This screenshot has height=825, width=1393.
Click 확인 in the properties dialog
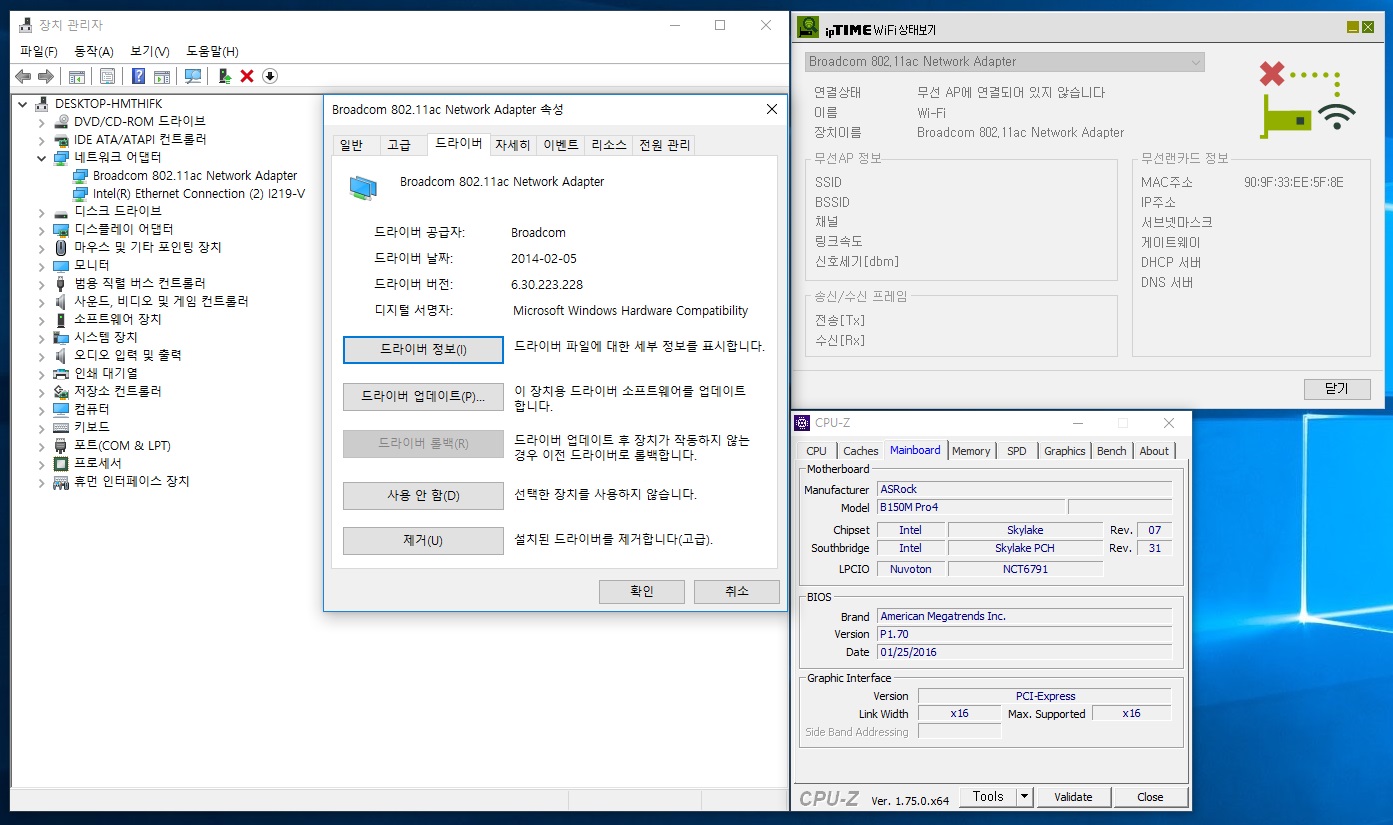pos(642,592)
